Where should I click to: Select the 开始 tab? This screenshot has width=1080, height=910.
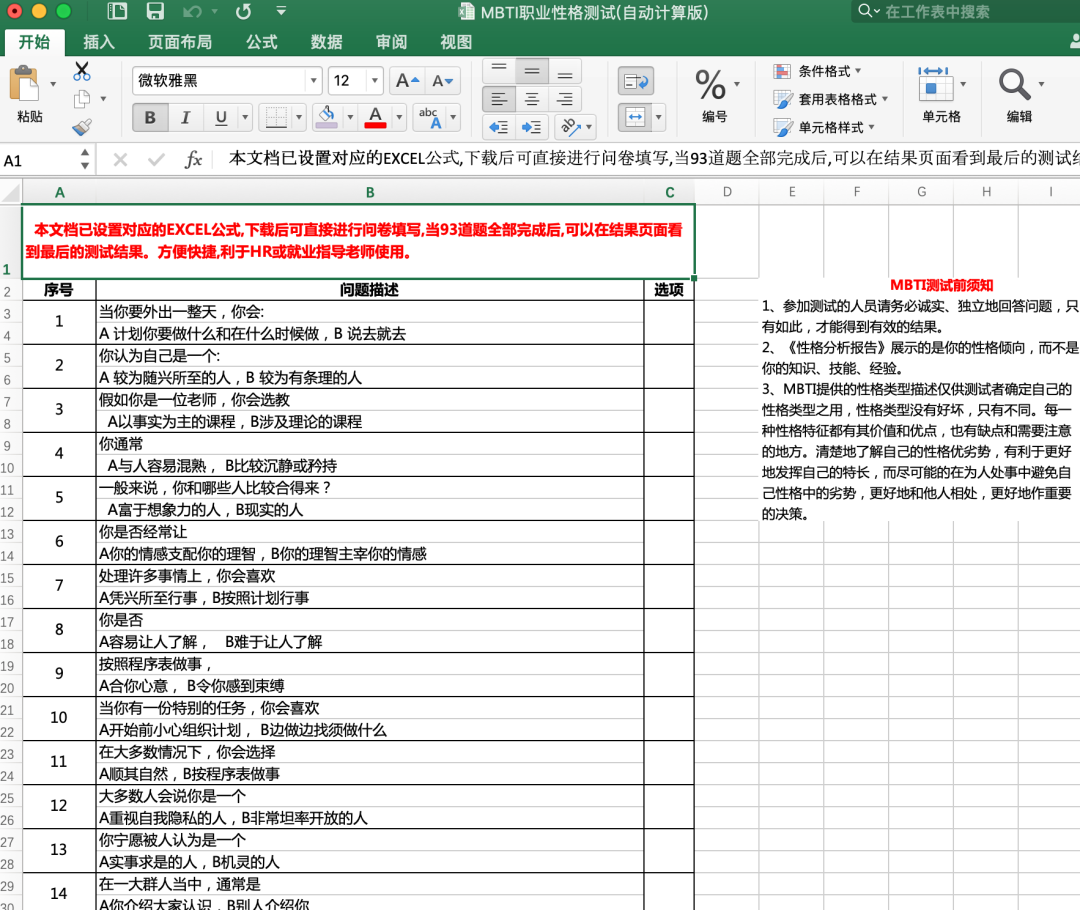click(34, 42)
